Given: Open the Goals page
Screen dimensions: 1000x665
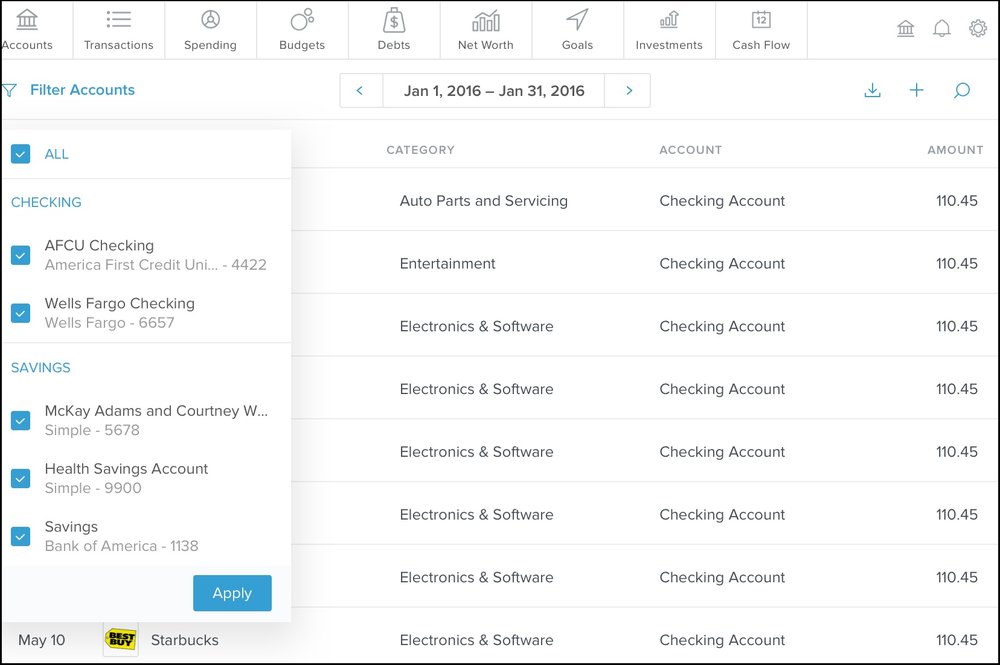Looking at the screenshot, I should click(577, 30).
